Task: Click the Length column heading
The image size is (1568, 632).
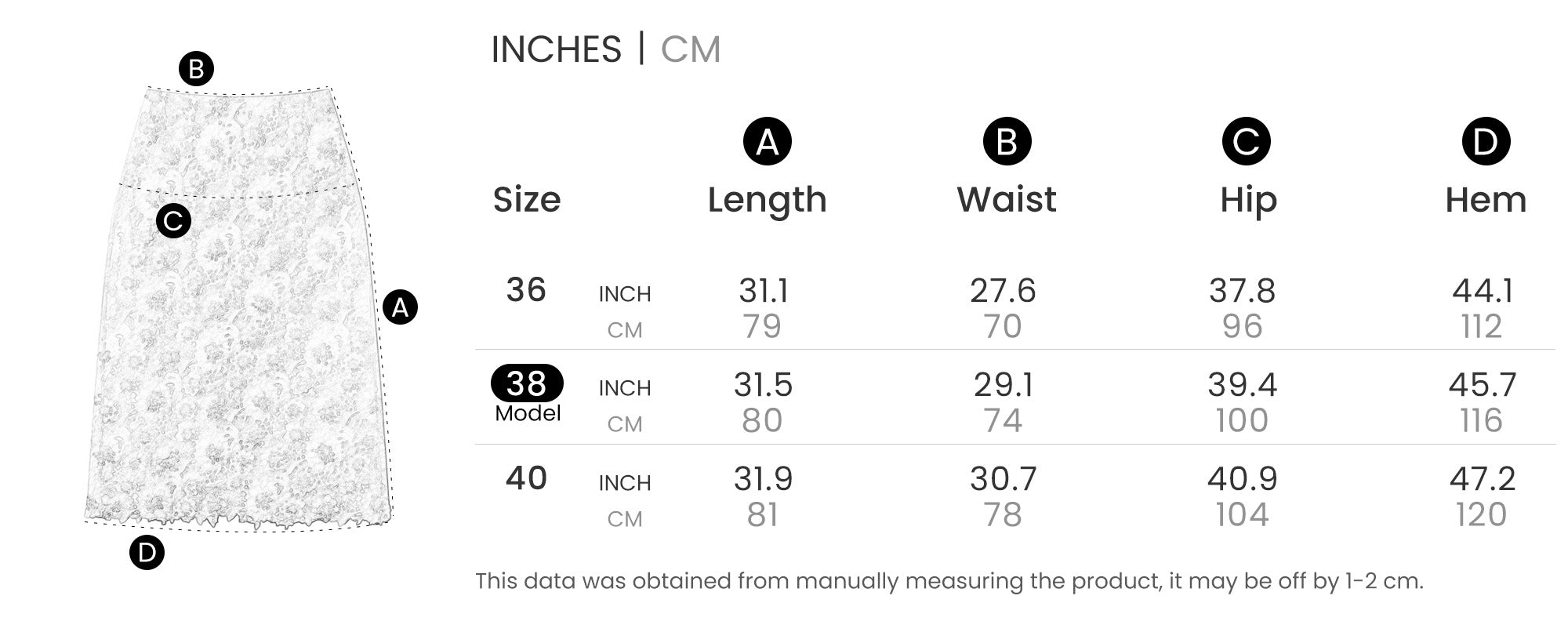Action: [767, 200]
